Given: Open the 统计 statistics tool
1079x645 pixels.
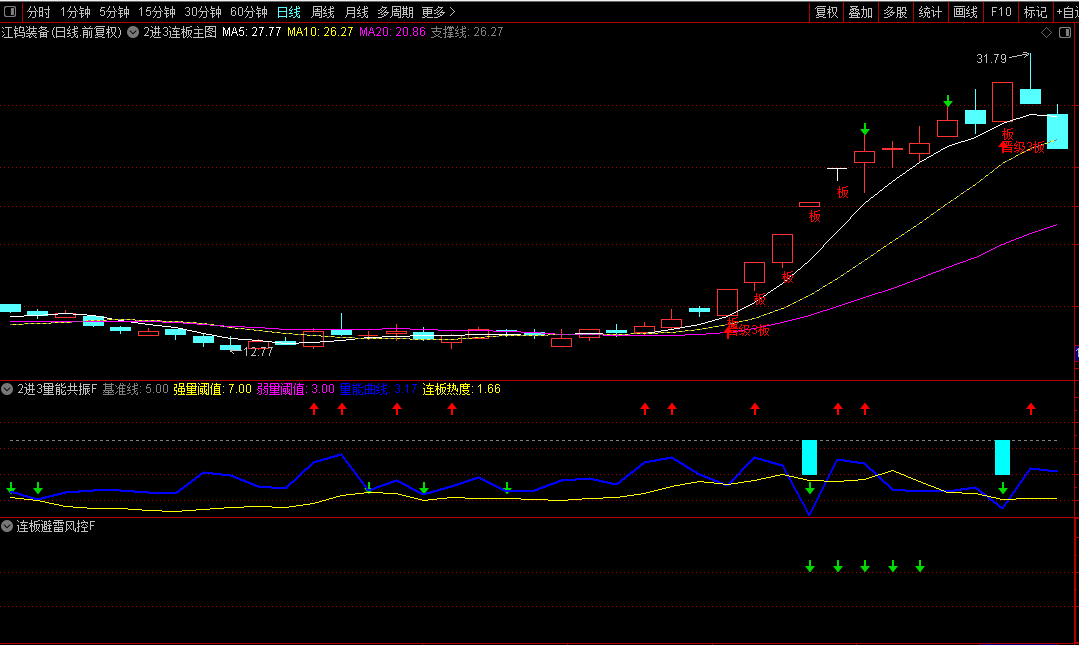Looking at the screenshot, I should [930, 12].
